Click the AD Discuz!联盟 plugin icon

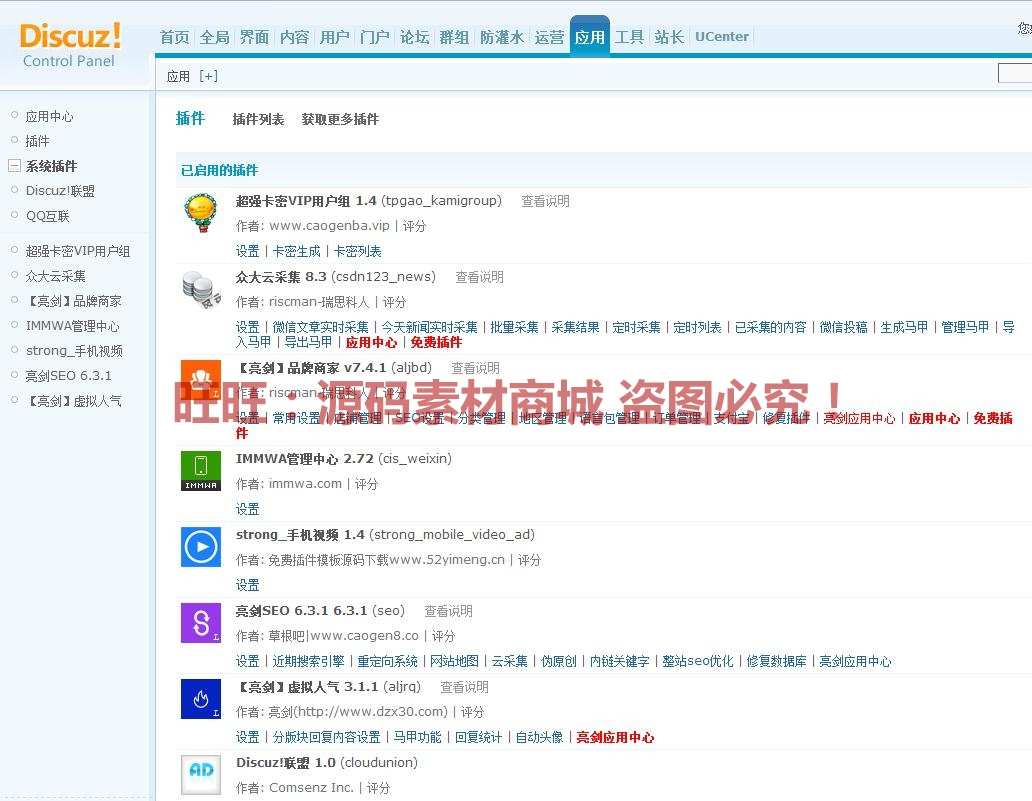tap(201, 775)
